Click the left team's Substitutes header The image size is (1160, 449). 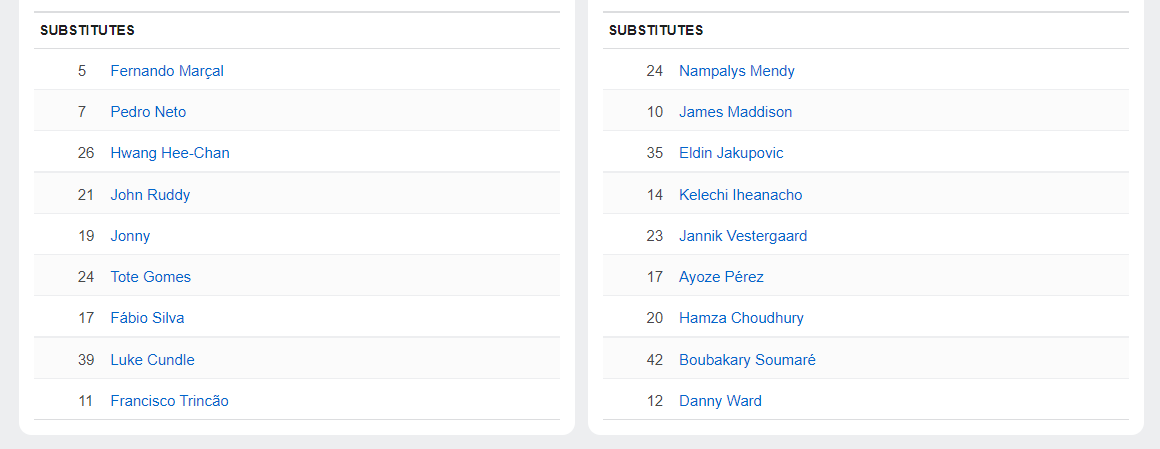[x=87, y=31]
